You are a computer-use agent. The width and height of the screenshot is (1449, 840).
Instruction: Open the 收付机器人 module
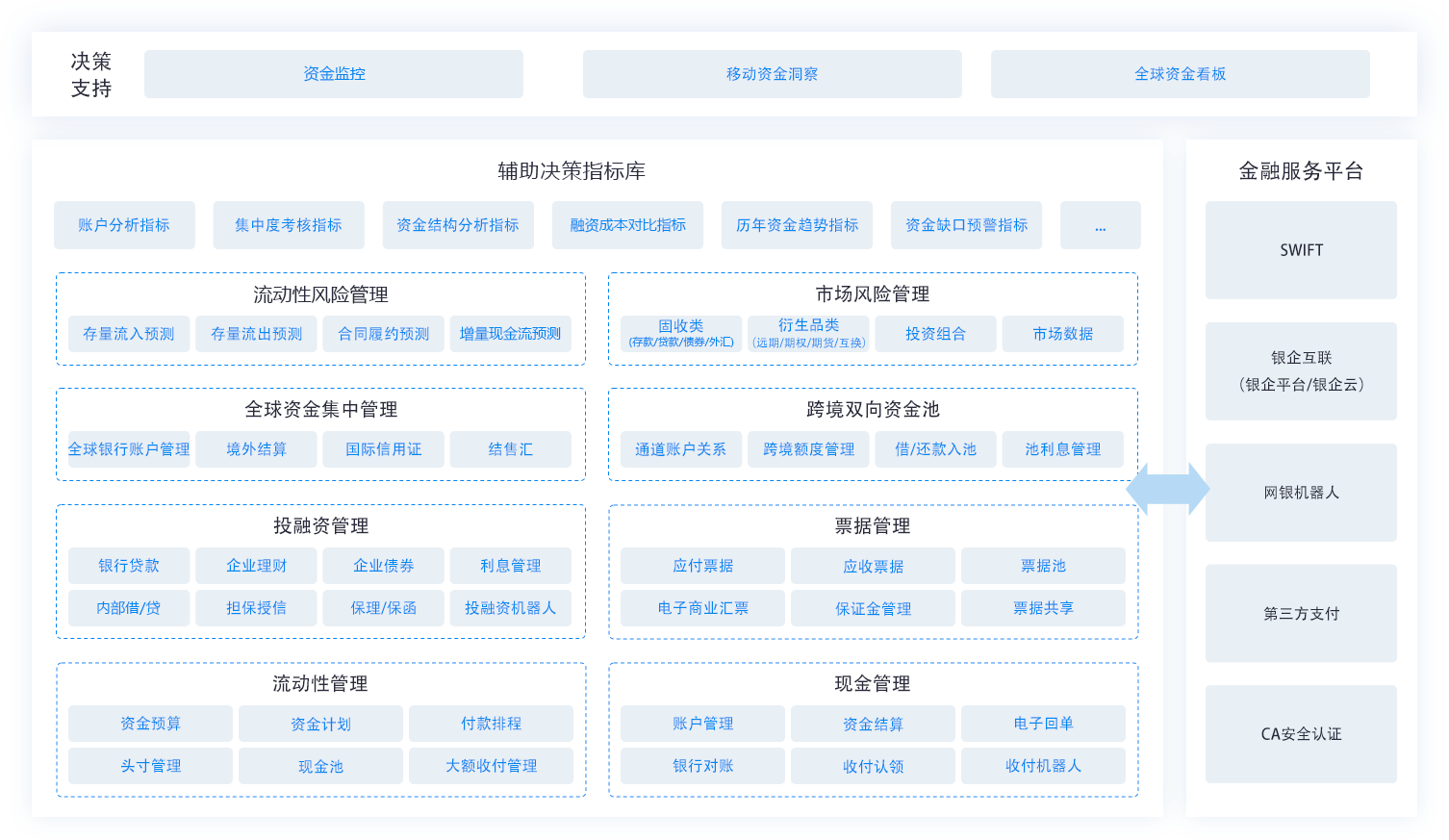pyautogui.click(x=1044, y=766)
